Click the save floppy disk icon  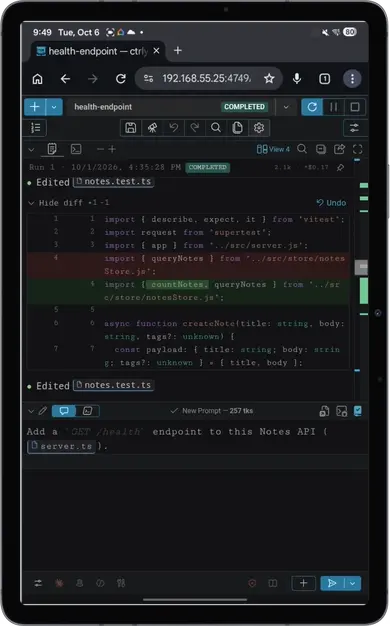click(x=131, y=128)
